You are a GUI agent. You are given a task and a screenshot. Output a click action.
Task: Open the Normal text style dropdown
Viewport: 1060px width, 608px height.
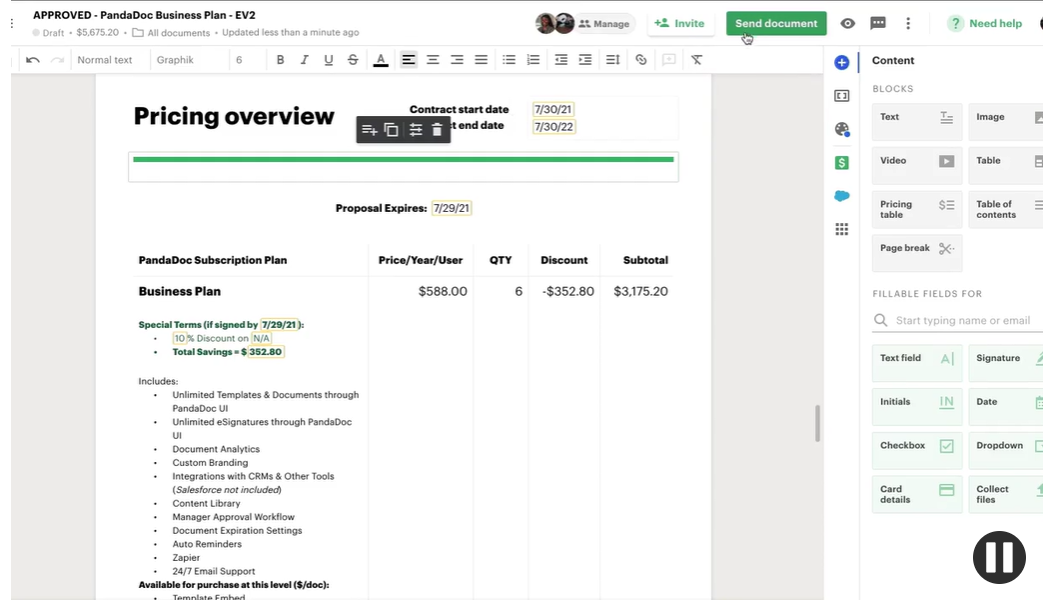tap(105, 60)
